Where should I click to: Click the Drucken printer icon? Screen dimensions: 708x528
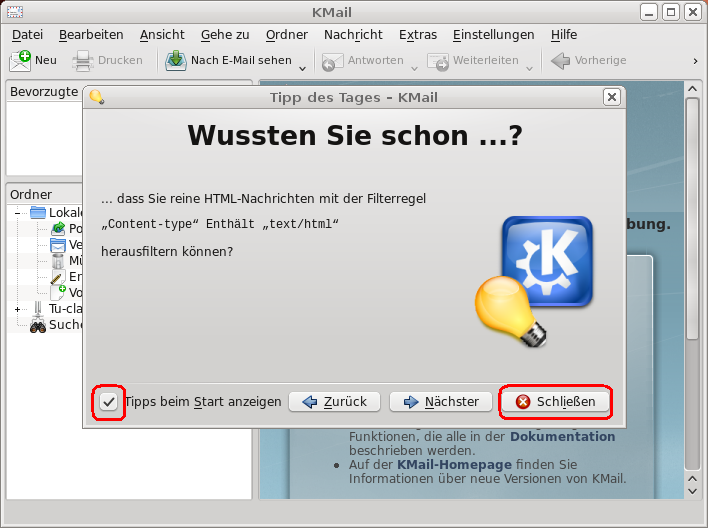tap(83, 61)
